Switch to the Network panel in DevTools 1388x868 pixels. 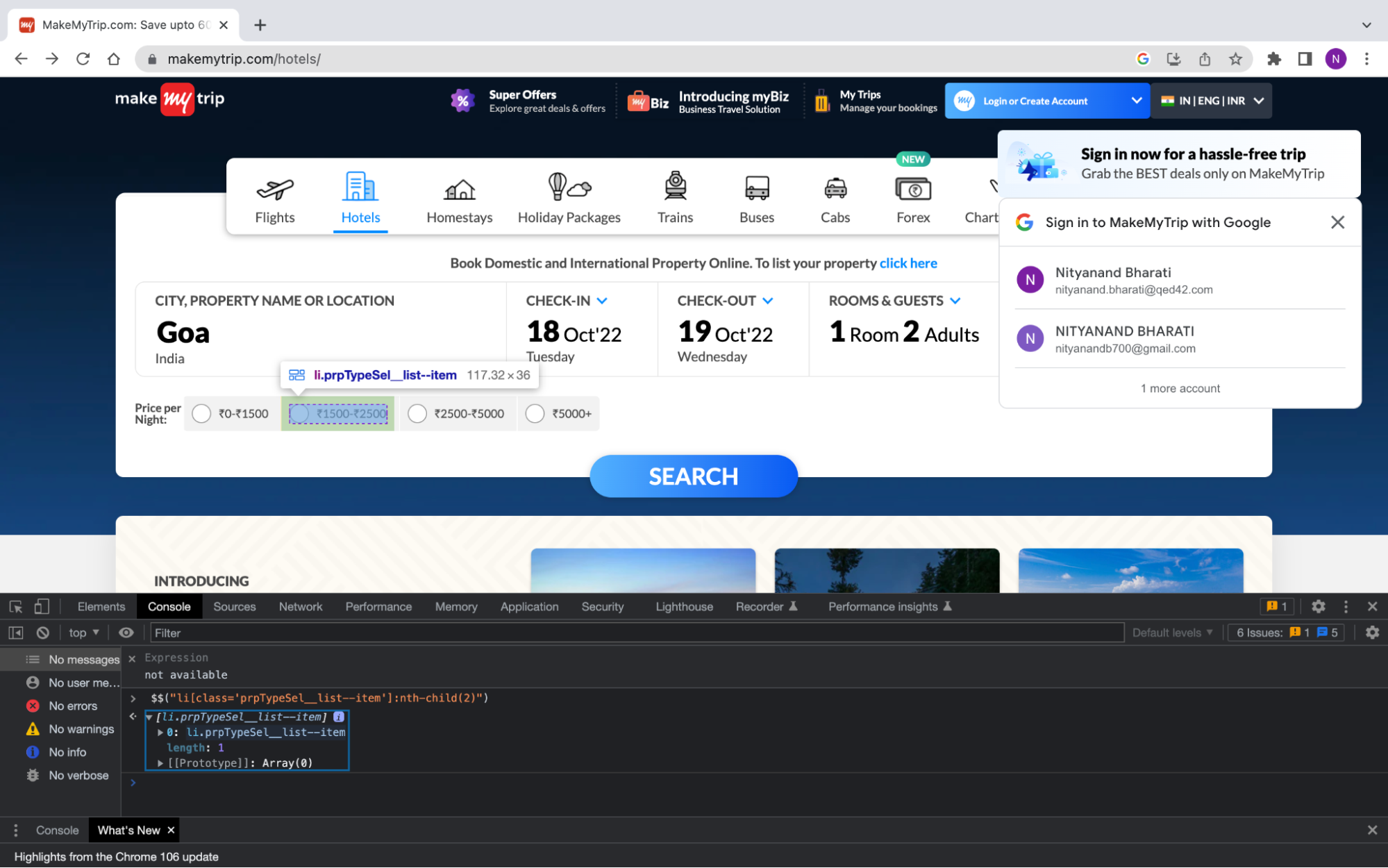300,606
